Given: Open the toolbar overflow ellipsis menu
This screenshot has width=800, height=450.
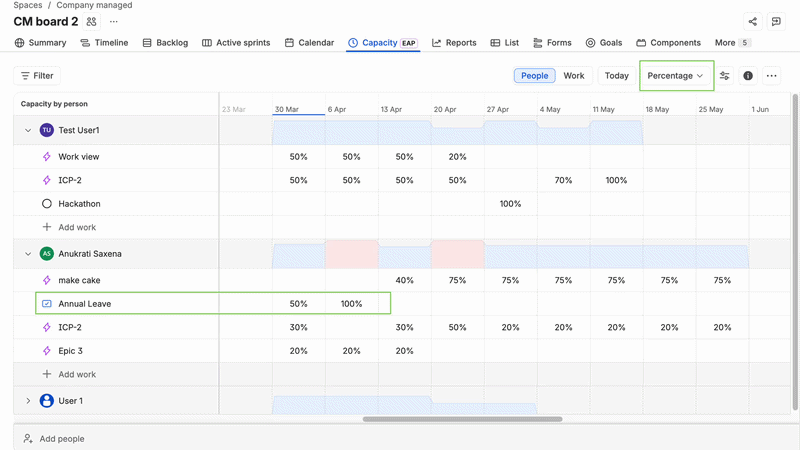Looking at the screenshot, I should pos(771,76).
